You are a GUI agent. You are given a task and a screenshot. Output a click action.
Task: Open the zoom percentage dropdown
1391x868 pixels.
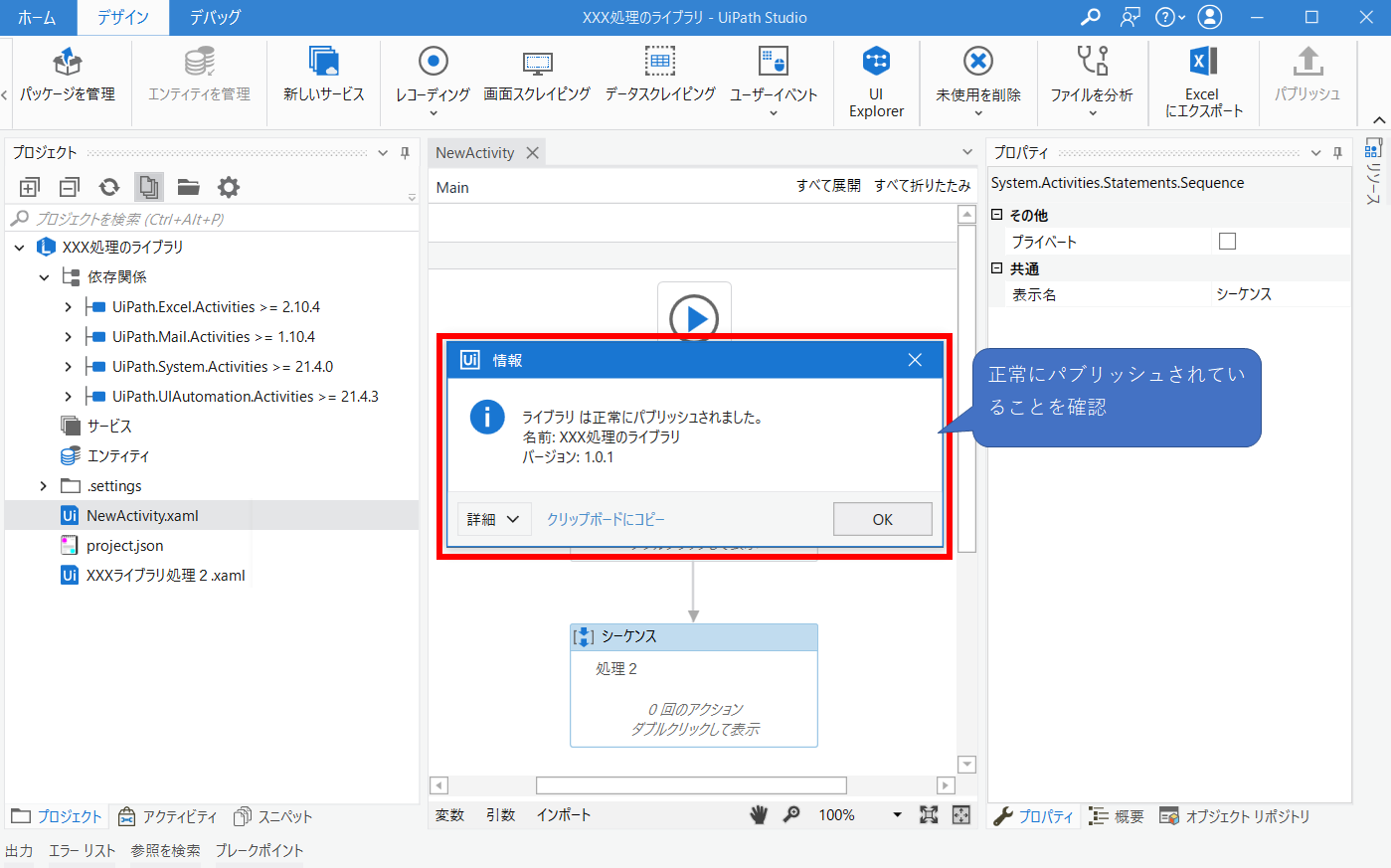tap(897, 814)
